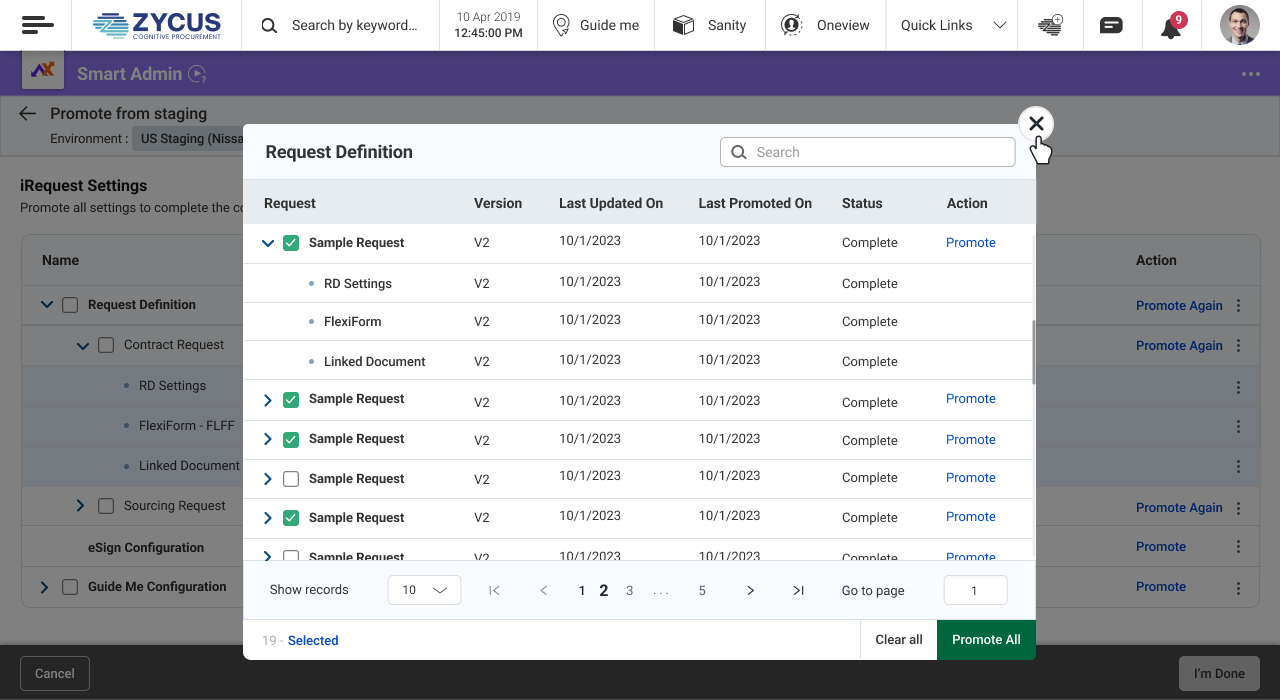The image size is (1280, 700).
Task: Uncheck the first Sample Request checkbox
Action: 291,243
